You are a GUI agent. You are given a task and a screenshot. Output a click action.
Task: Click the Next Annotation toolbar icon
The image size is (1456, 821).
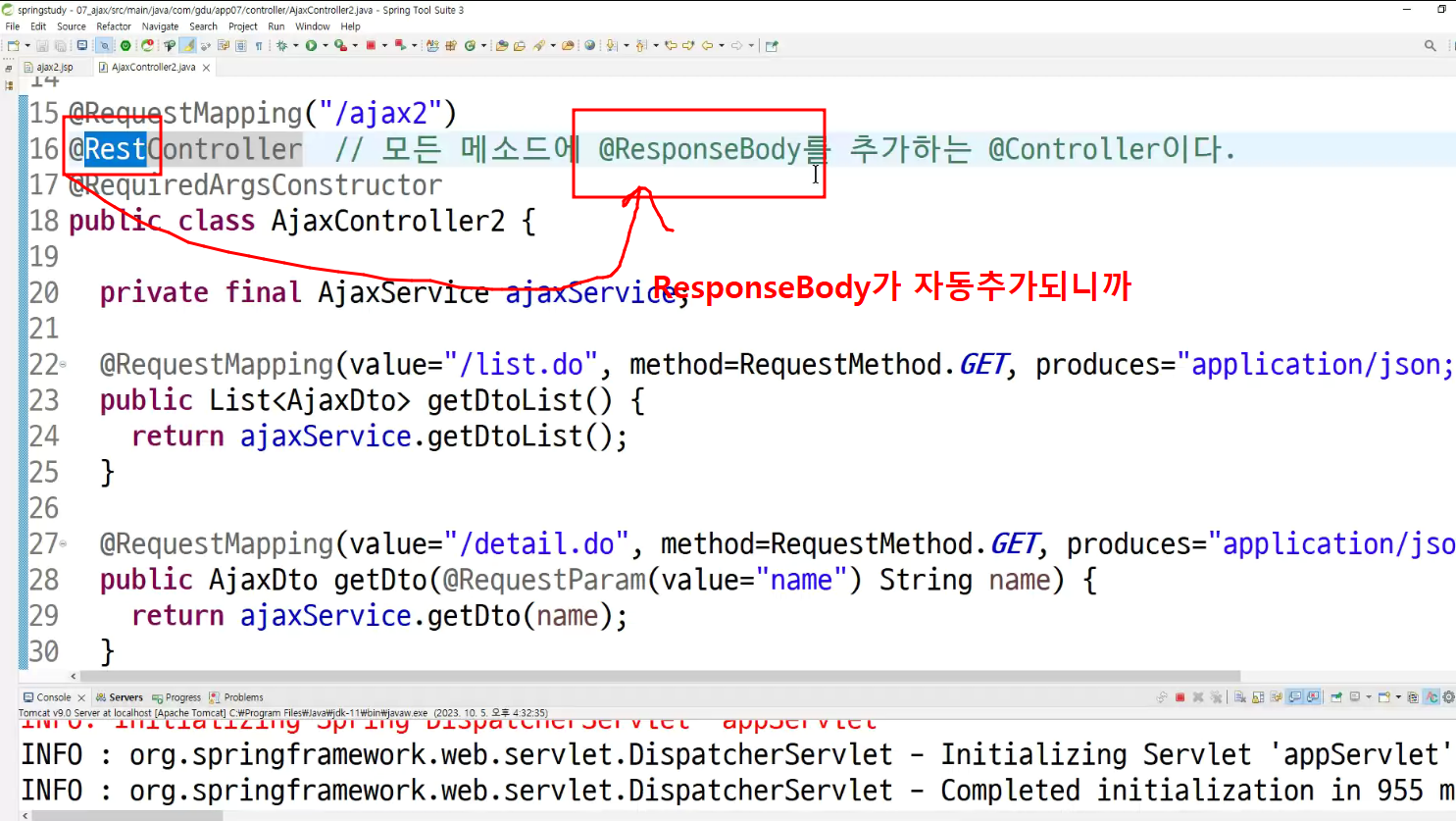point(611,45)
